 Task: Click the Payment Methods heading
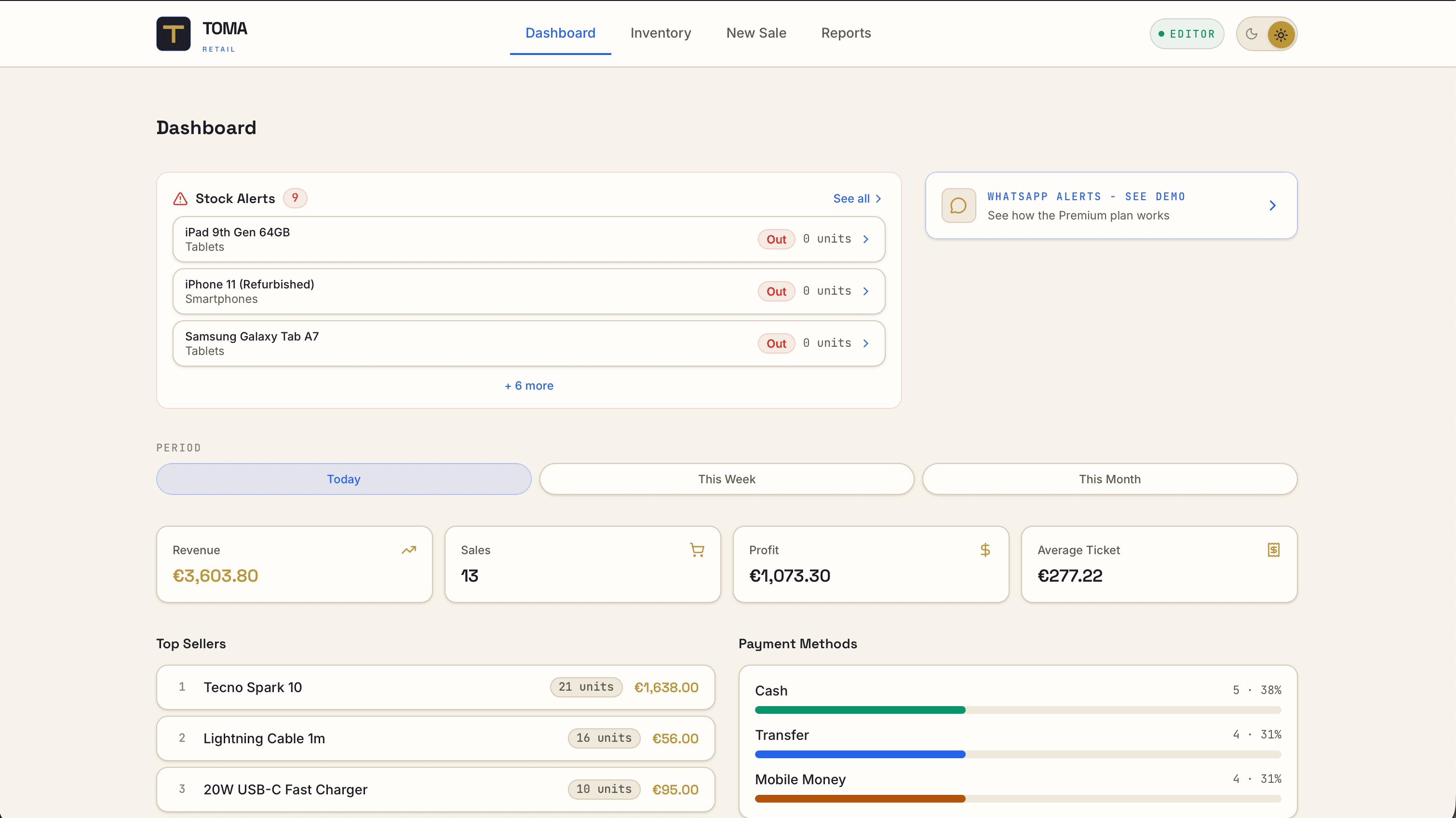pos(797,644)
